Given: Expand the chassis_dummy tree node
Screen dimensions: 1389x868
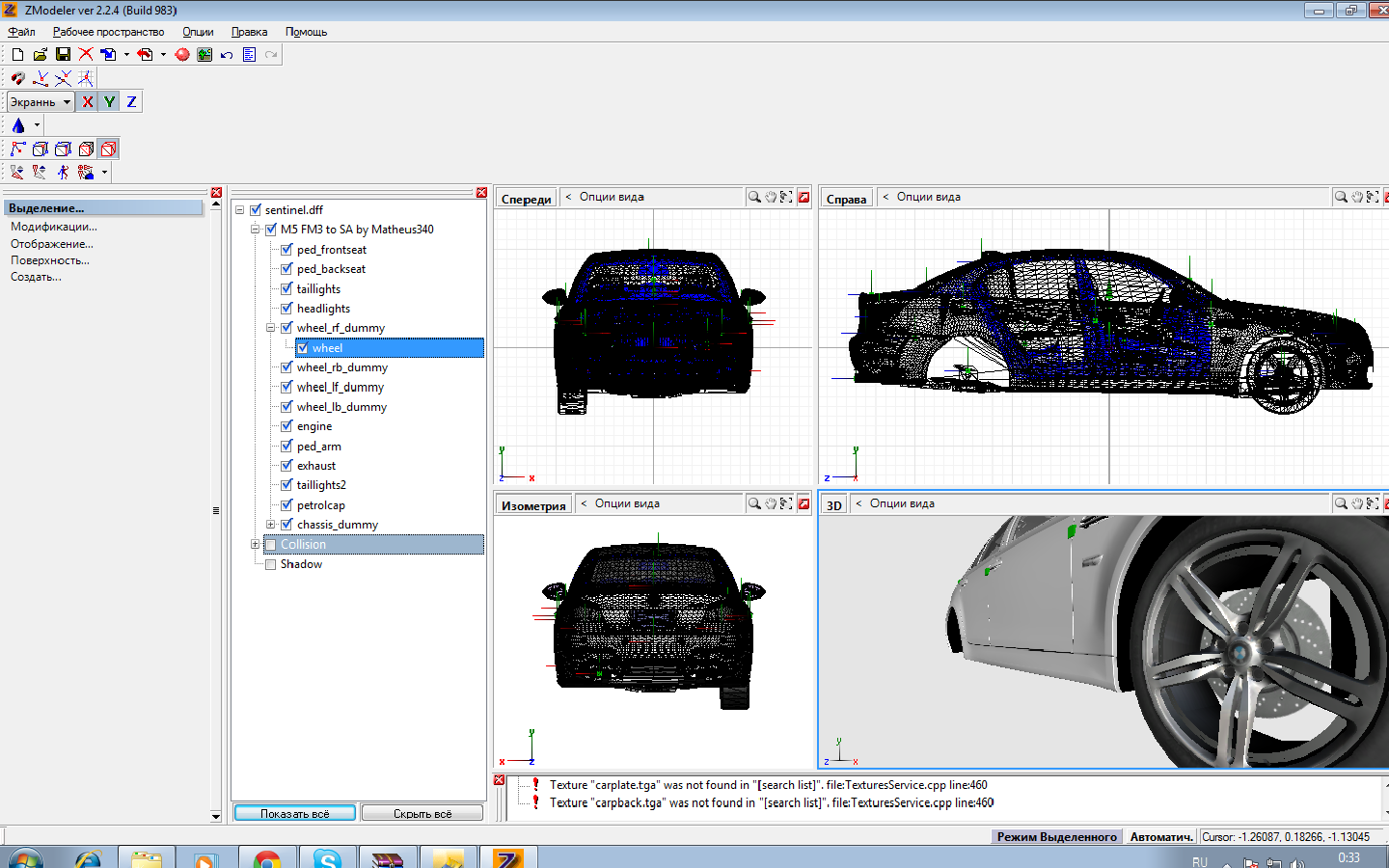Looking at the screenshot, I should (x=271, y=525).
